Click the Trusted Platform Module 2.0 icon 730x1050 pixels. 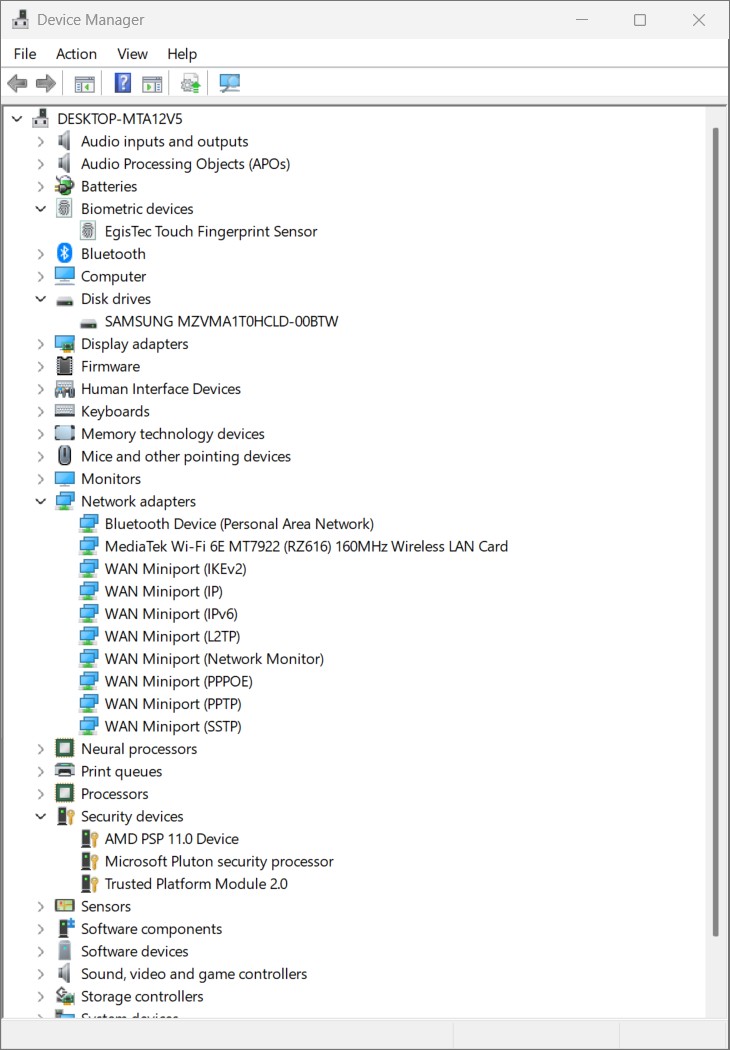[x=89, y=884]
